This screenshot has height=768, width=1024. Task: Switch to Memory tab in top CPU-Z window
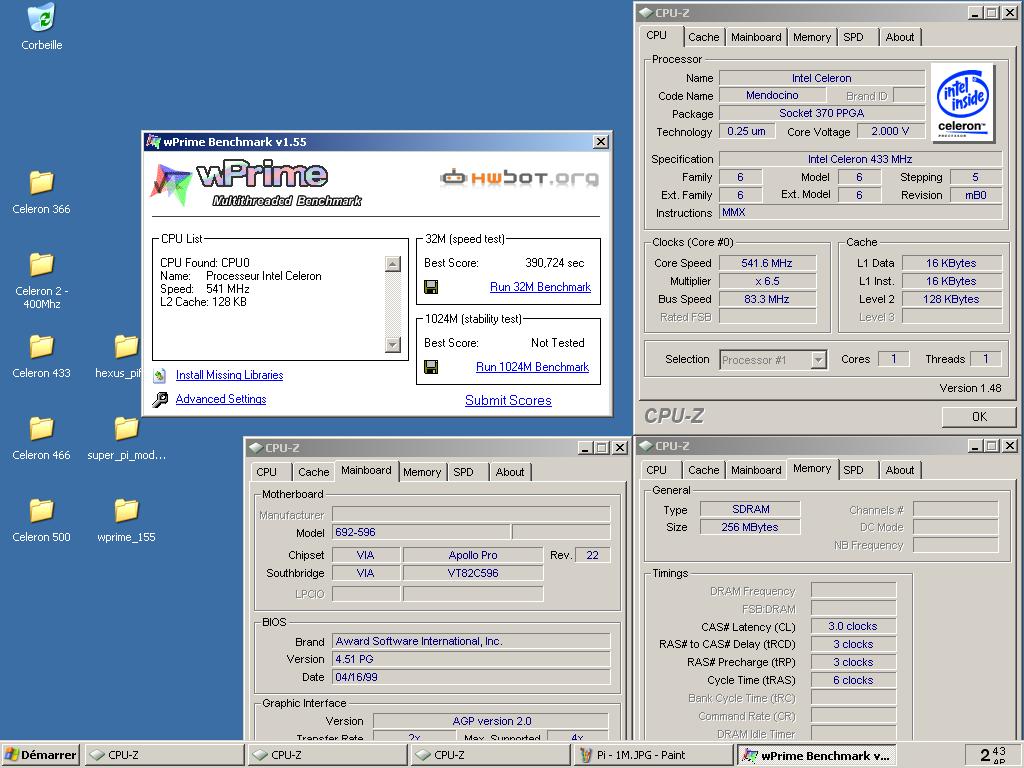[x=812, y=37]
